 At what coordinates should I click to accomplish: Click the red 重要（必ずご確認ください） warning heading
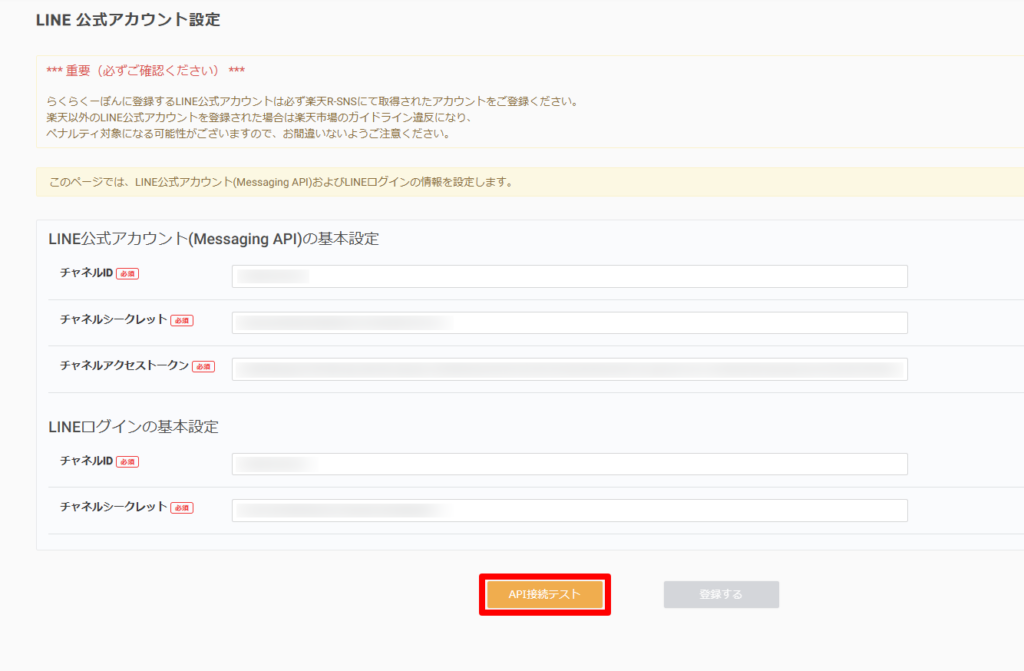(x=146, y=71)
